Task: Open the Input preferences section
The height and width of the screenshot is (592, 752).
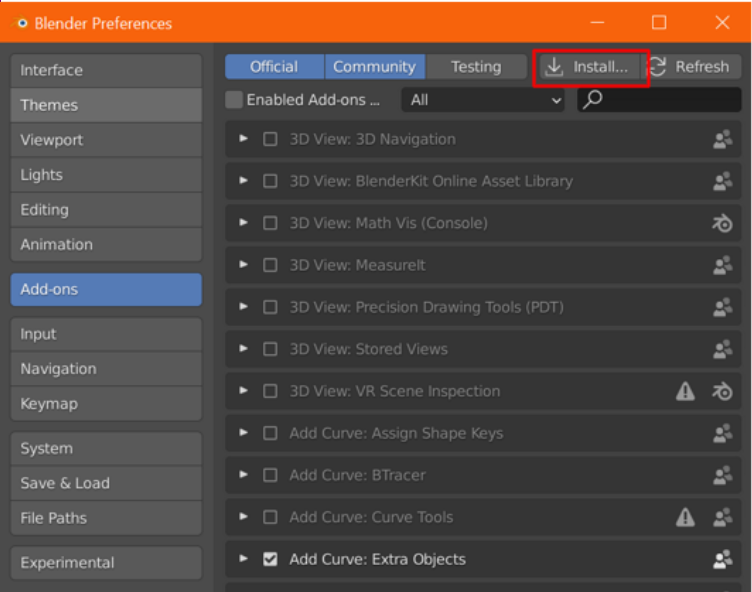Action: tap(106, 334)
